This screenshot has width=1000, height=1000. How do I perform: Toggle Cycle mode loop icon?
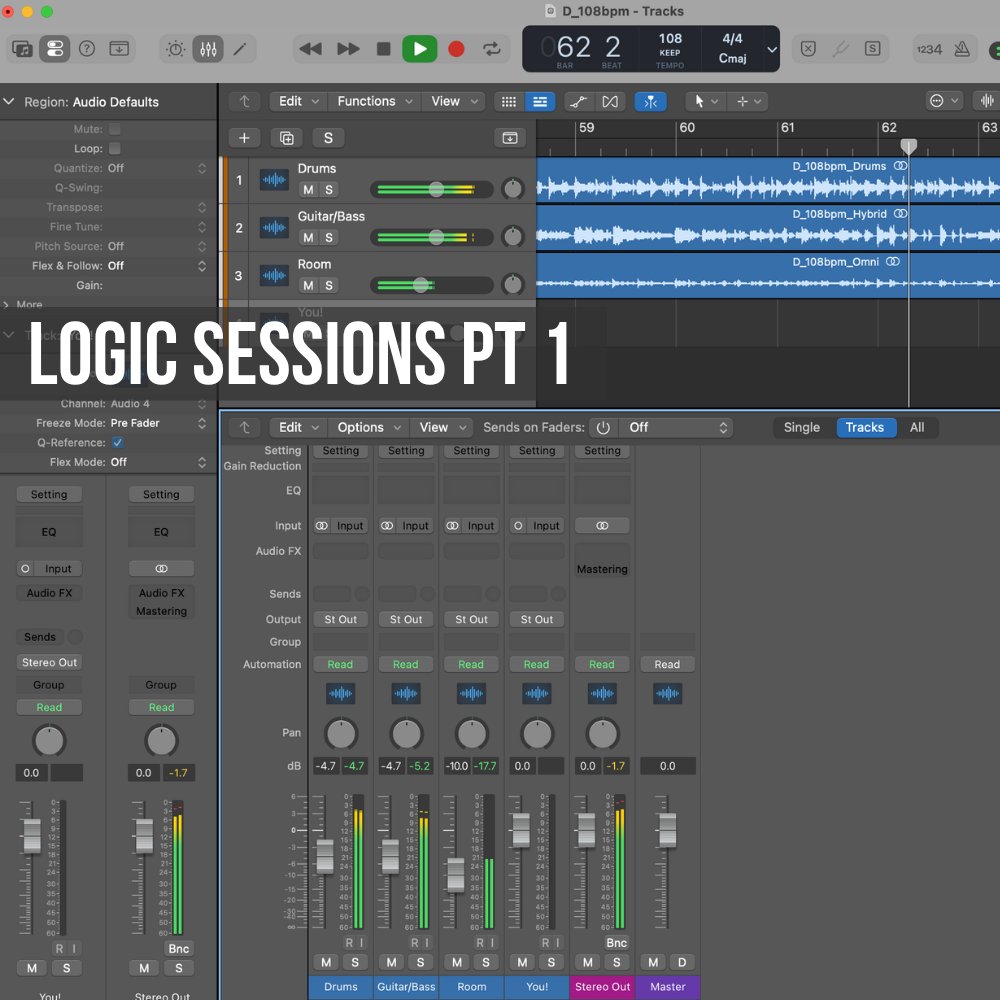[492, 49]
